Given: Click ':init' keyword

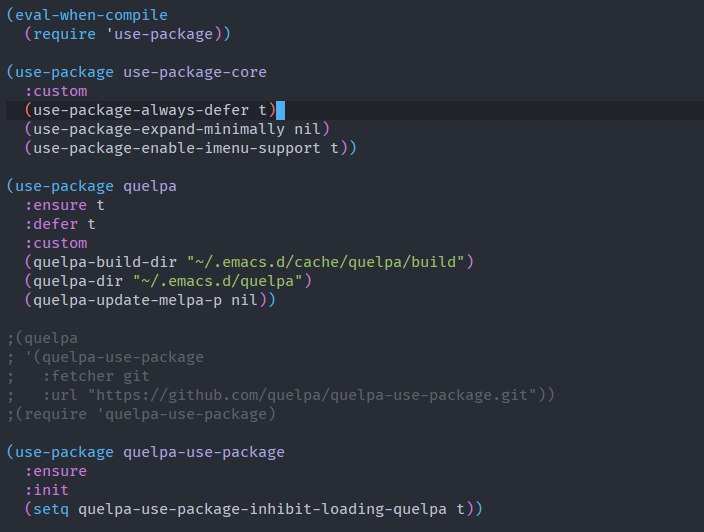Looking at the screenshot, I should pos(47,490).
